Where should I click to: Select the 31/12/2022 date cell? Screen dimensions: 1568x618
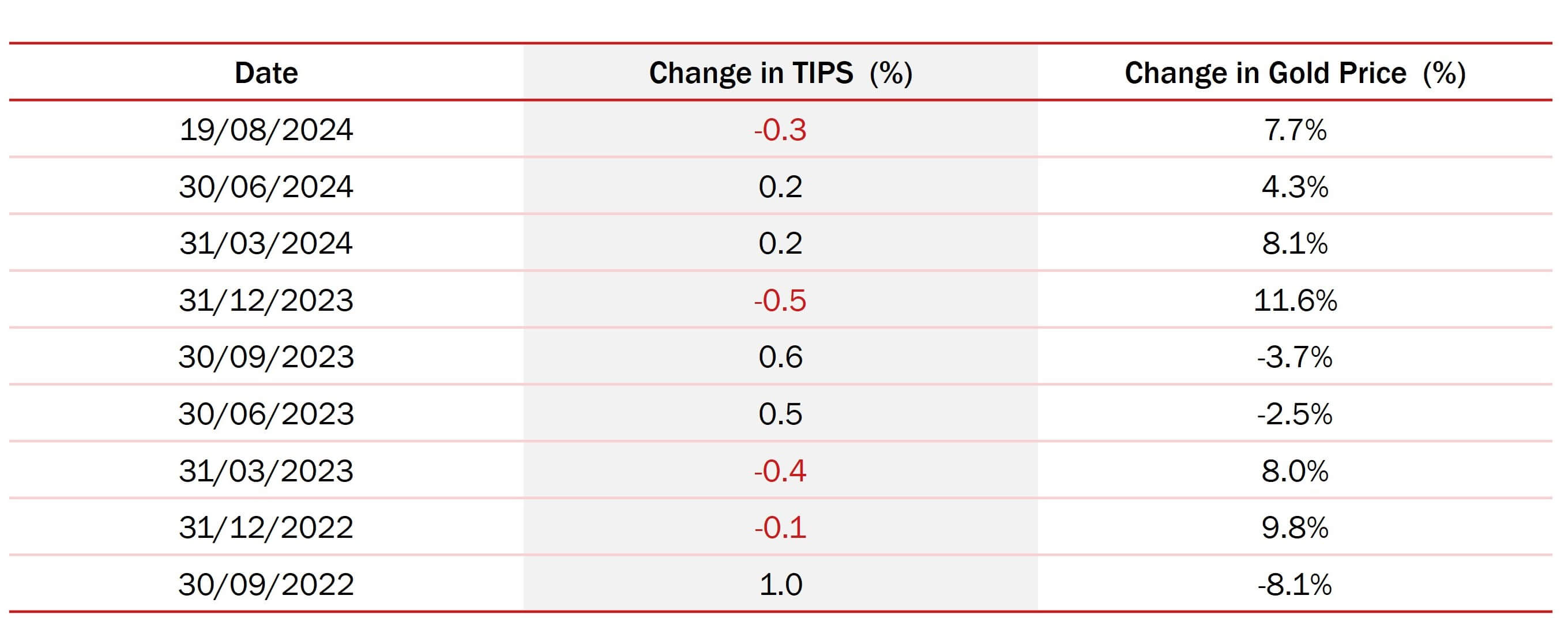click(266, 527)
